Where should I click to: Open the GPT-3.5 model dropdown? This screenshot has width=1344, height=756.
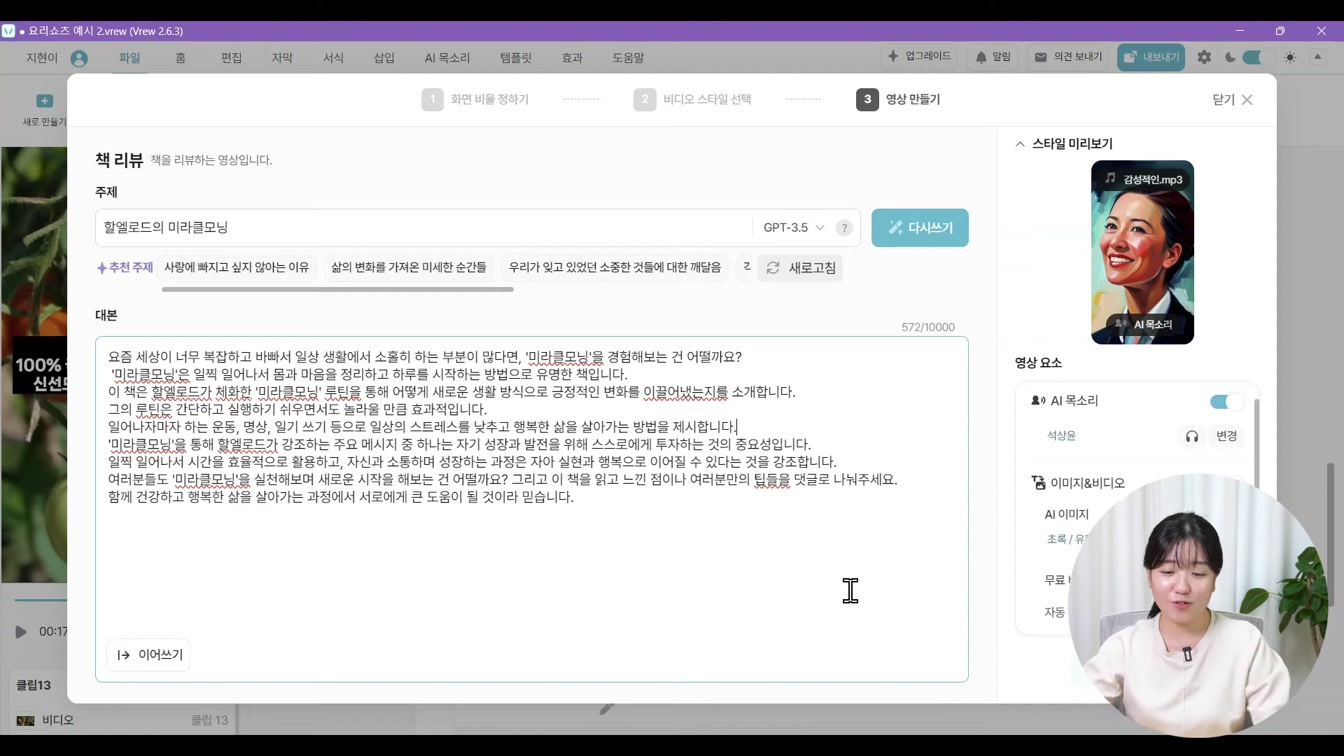pos(794,228)
